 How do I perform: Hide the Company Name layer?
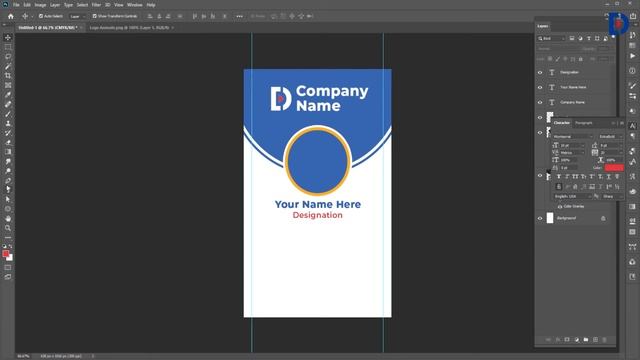pyautogui.click(x=540, y=102)
